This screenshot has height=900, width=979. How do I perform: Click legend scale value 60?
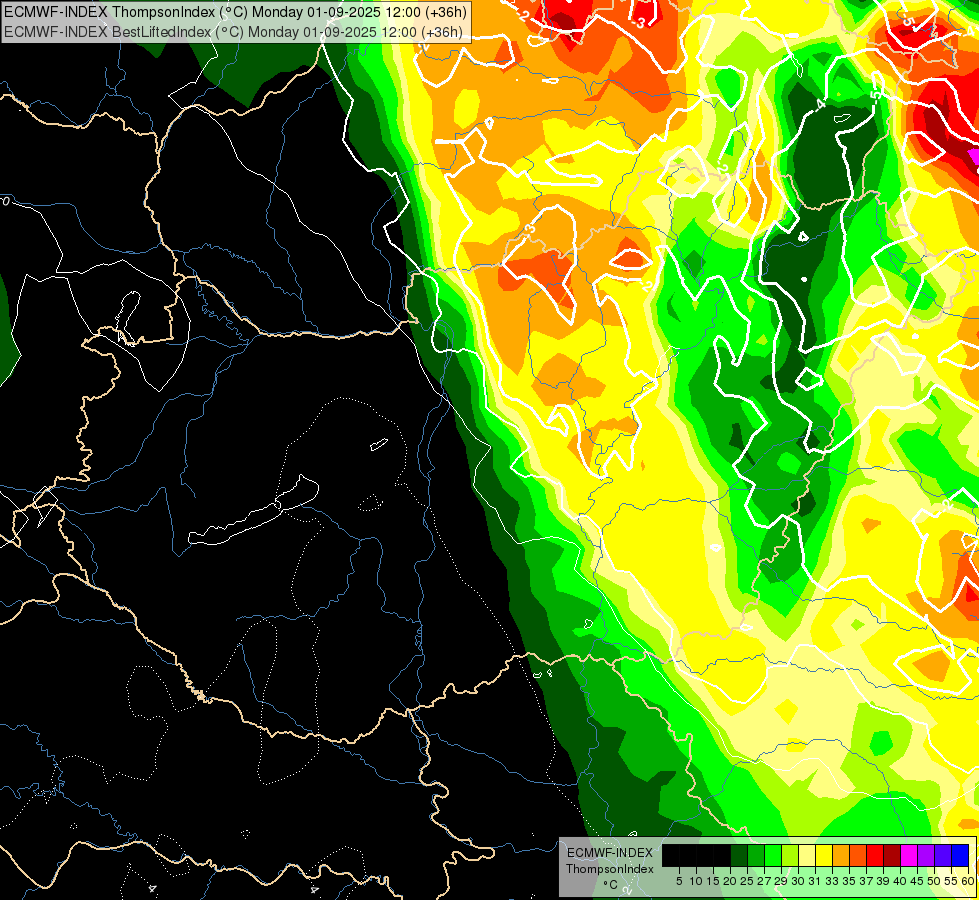pyautogui.click(x=968, y=881)
